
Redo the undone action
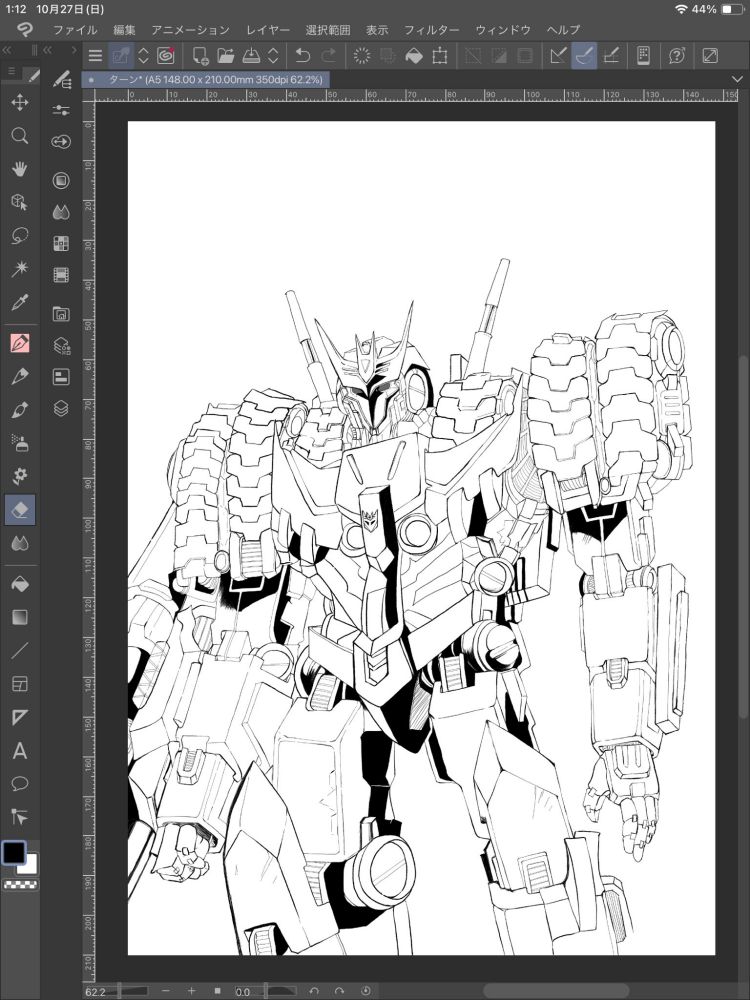[328, 55]
